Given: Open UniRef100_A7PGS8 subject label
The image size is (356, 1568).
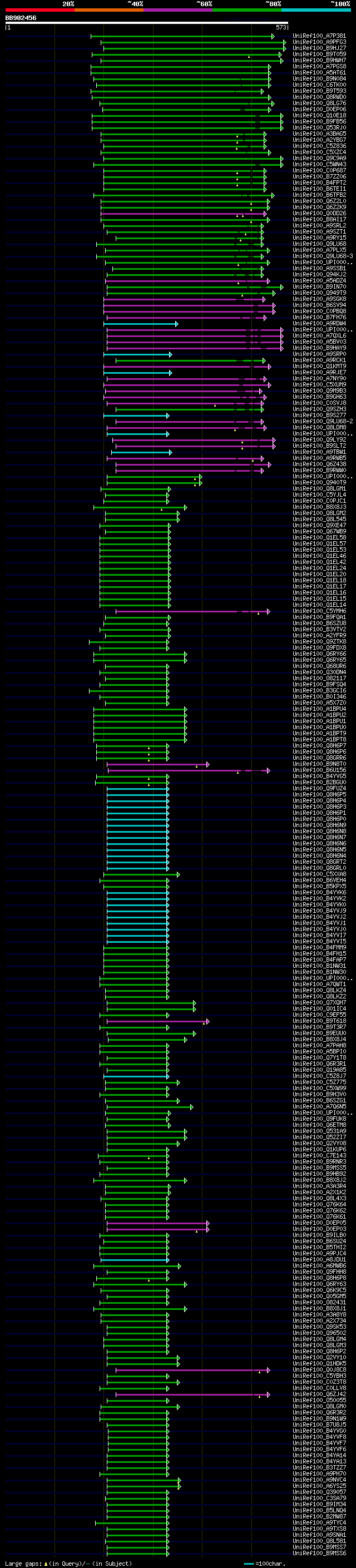Looking at the screenshot, I should tap(319, 67).
